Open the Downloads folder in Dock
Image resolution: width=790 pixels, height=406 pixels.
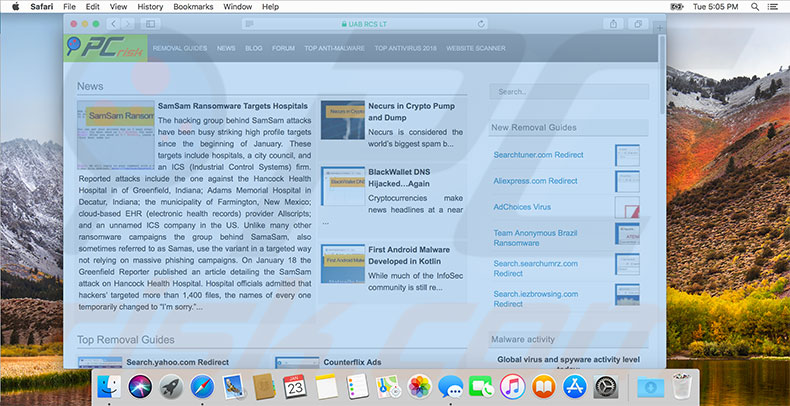click(650, 387)
